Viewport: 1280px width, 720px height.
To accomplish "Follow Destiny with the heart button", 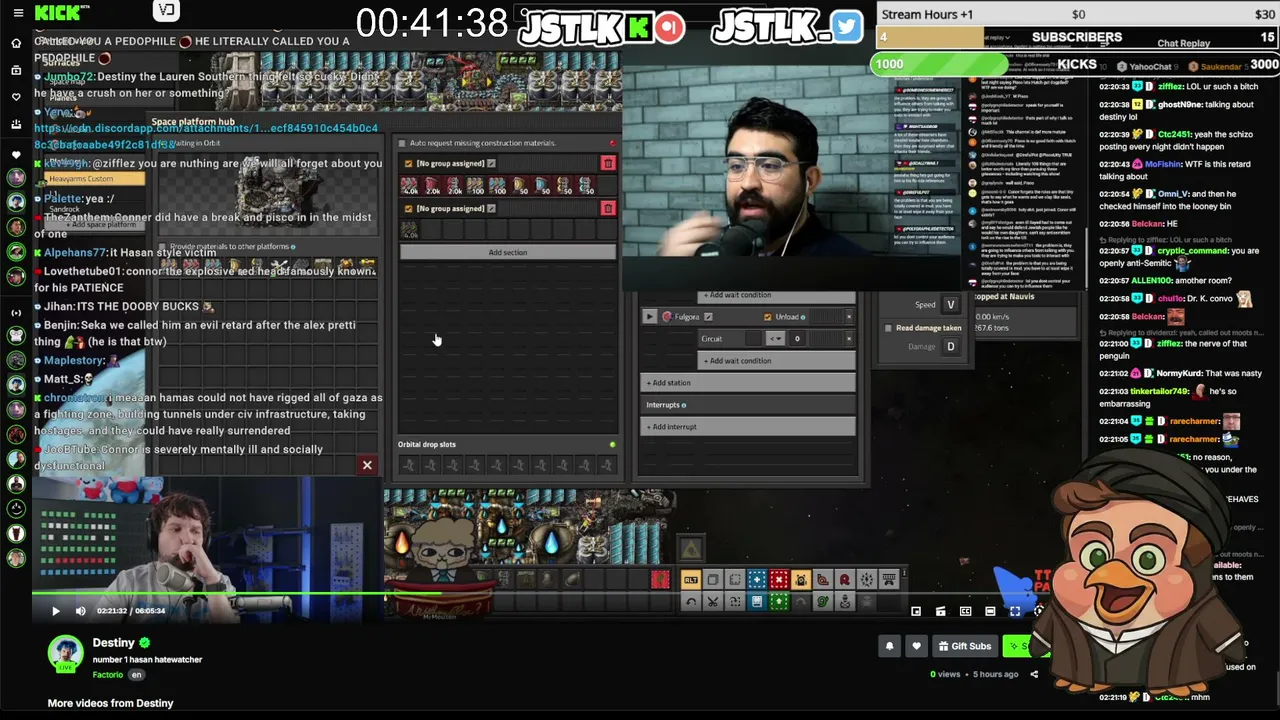I will tap(916, 646).
